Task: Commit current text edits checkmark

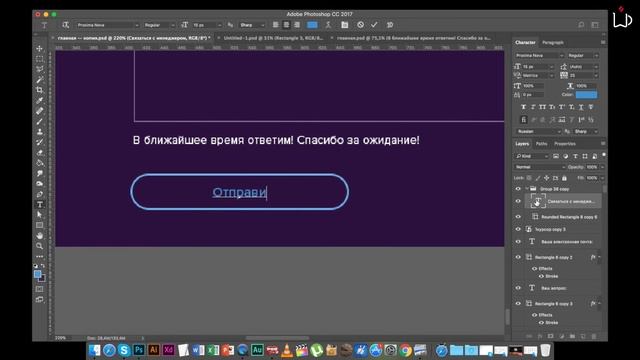Action: point(374,25)
